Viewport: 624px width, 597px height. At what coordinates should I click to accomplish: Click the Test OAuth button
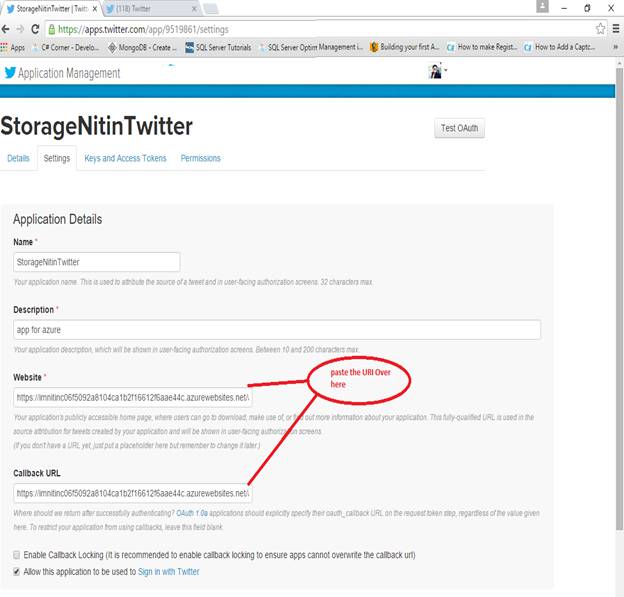tap(460, 128)
